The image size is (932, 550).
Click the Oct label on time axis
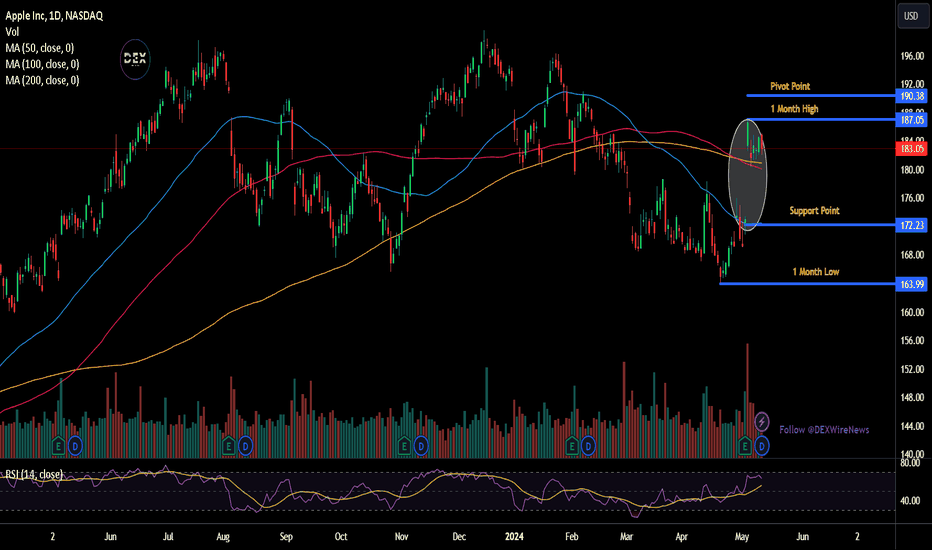point(341,536)
